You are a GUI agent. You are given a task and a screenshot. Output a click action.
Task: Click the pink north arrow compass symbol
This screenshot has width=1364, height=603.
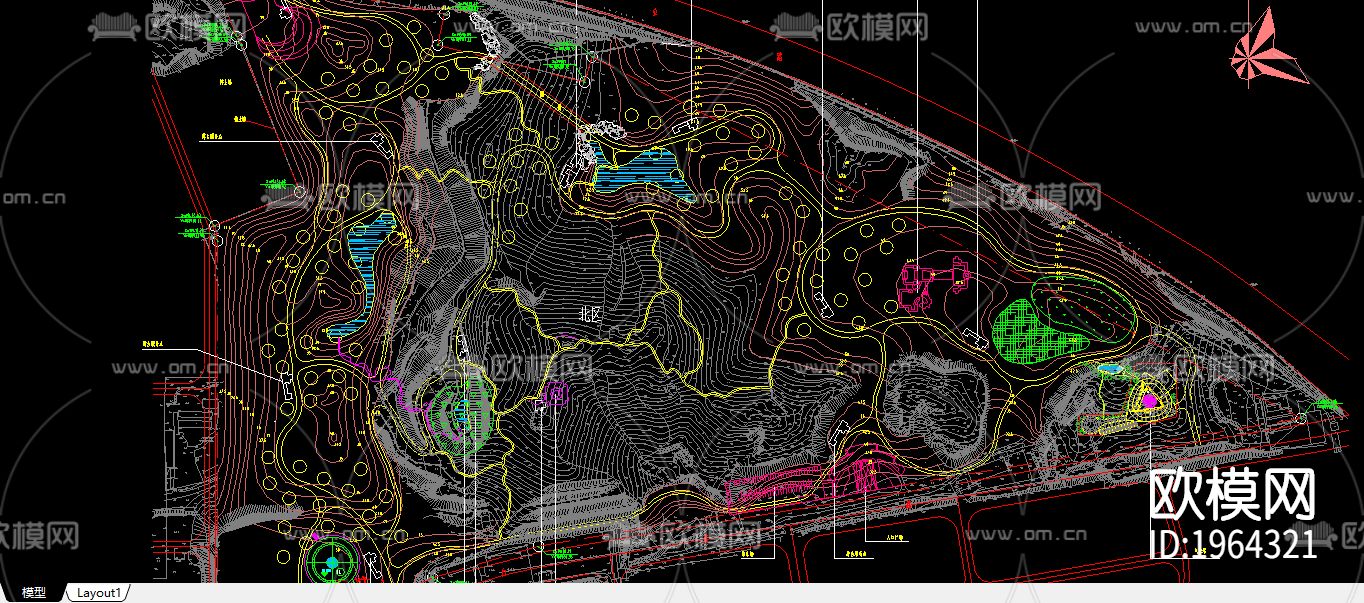[1269, 47]
